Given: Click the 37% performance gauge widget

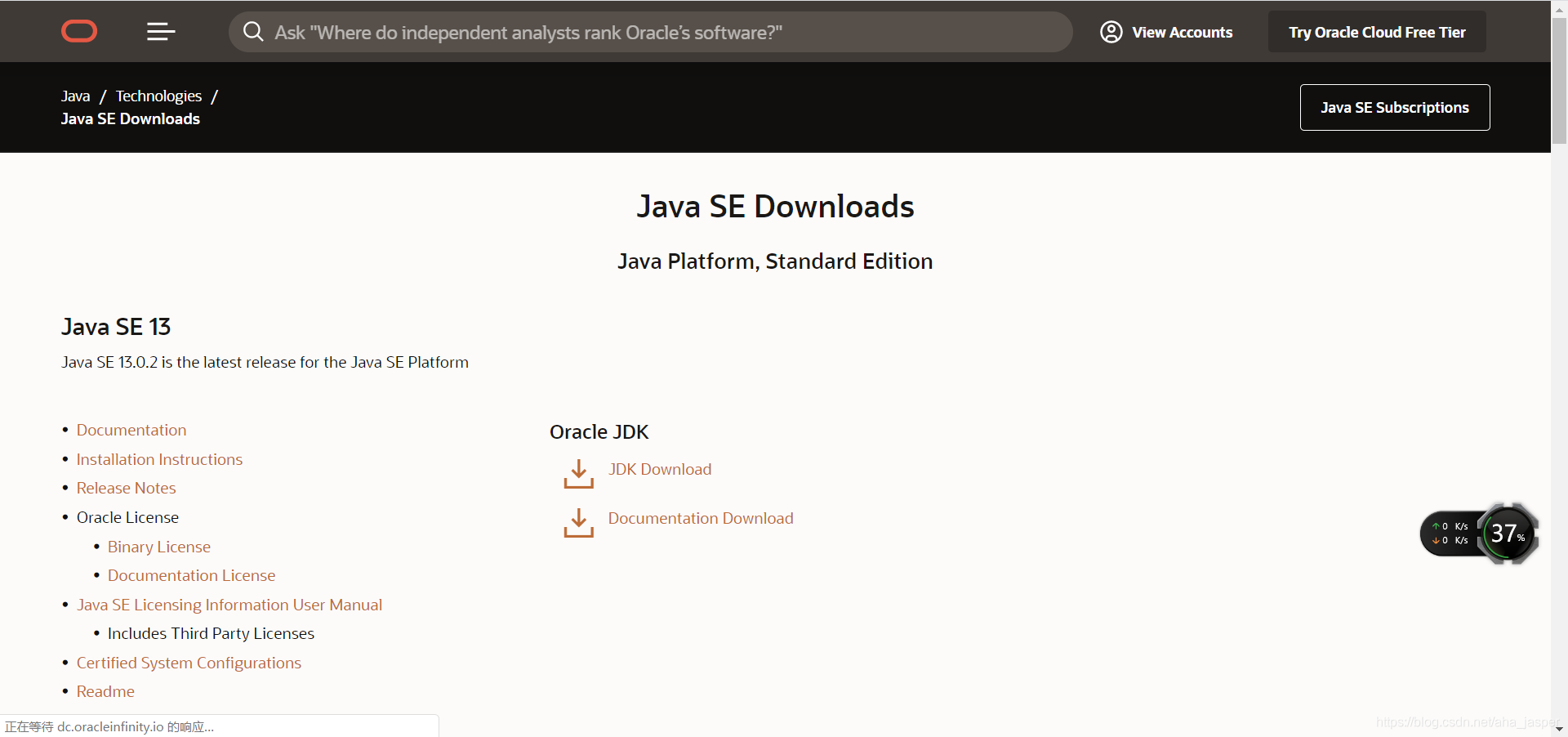Looking at the screenshot, I should click(1508, 534).
